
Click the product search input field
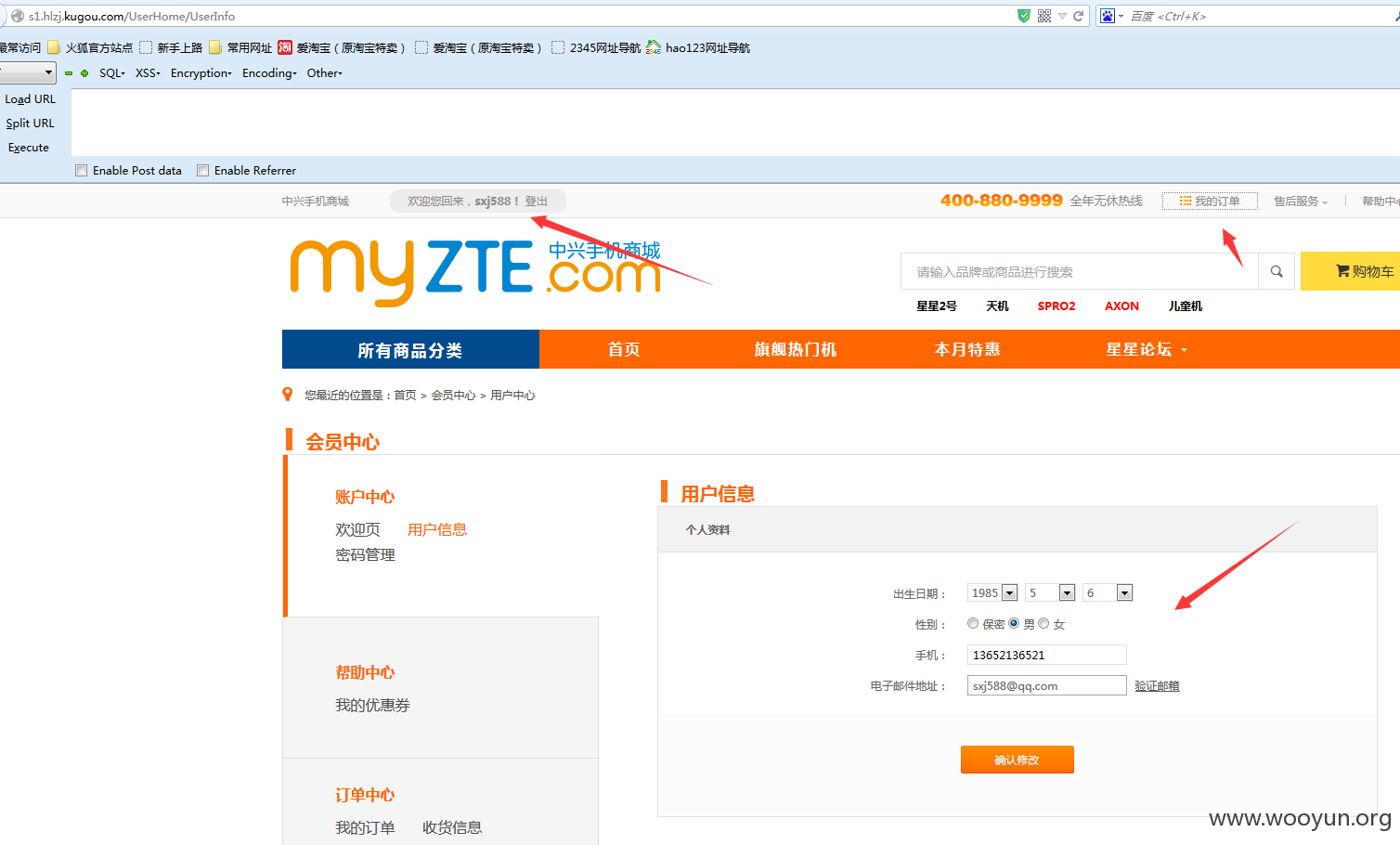(x=1079, y=272)
